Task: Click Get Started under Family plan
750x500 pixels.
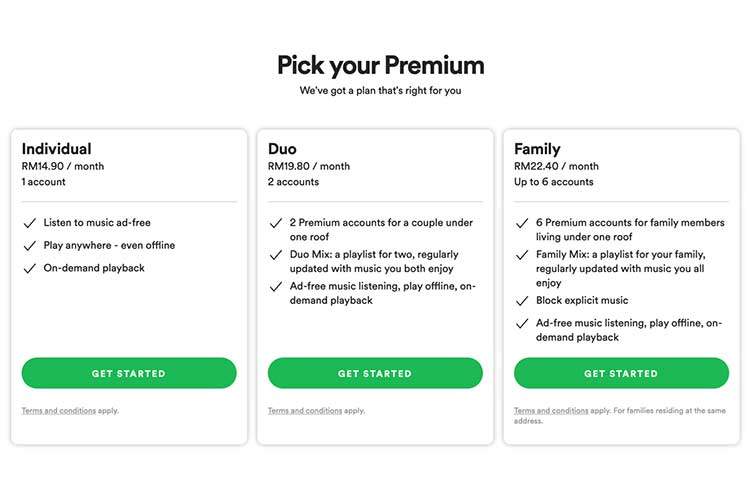Action: tap(621, 373)
